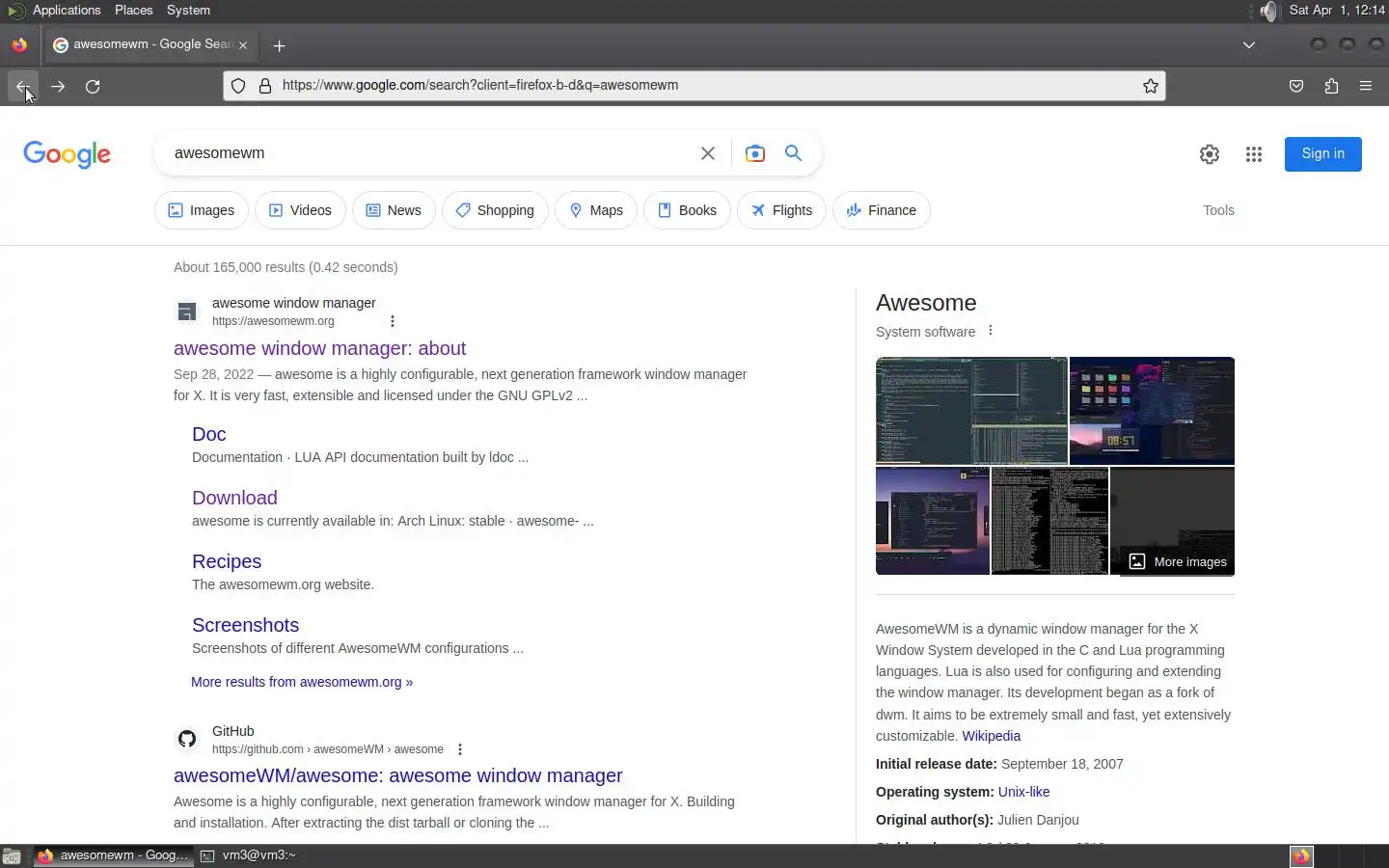The height and width of the screenshot is (868, 1389).
Task: Click the Sign in button
Action: click(1322, 154)
